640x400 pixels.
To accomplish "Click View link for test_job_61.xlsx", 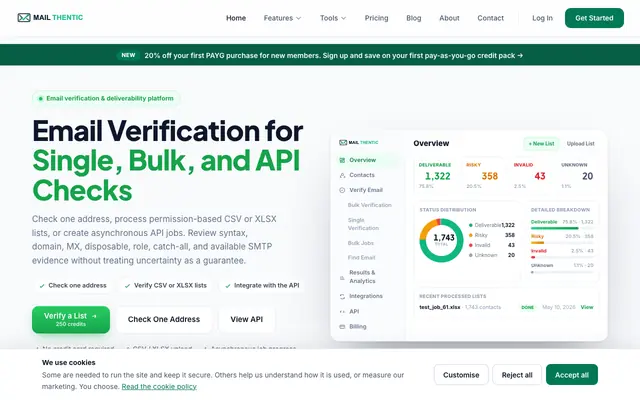I will (587, 307).
